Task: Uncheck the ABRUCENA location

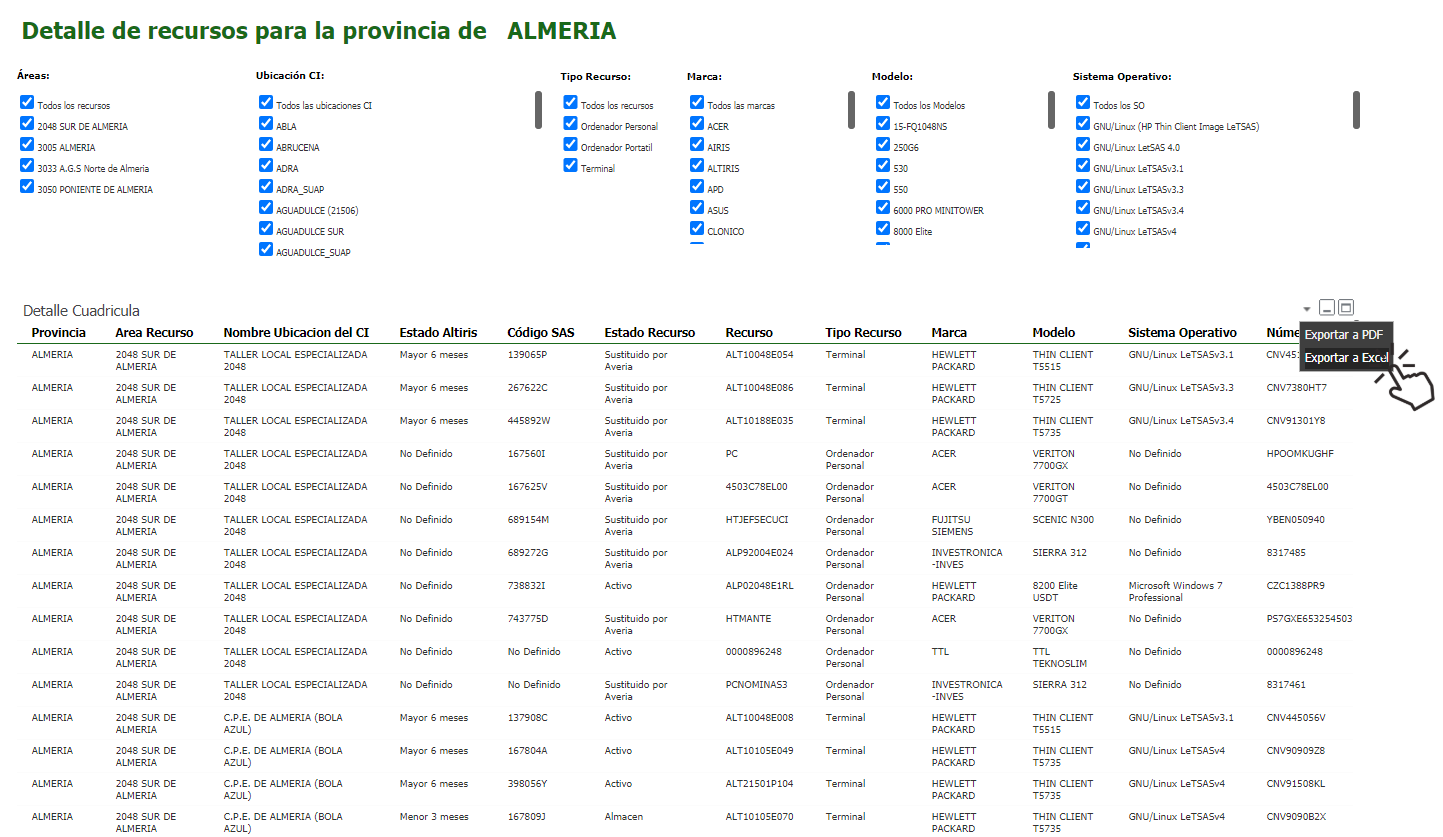Action: [x=266, y=144]
